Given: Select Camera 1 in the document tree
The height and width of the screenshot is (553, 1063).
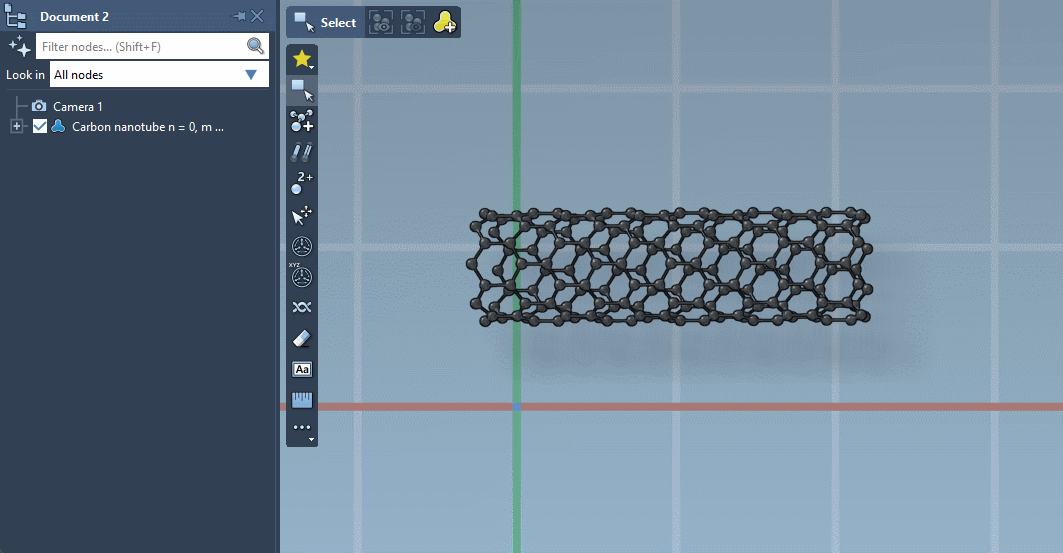Looking at the screenshot, I should (77, 106).
